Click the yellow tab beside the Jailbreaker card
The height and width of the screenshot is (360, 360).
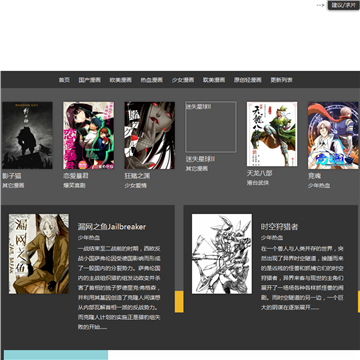179,302
